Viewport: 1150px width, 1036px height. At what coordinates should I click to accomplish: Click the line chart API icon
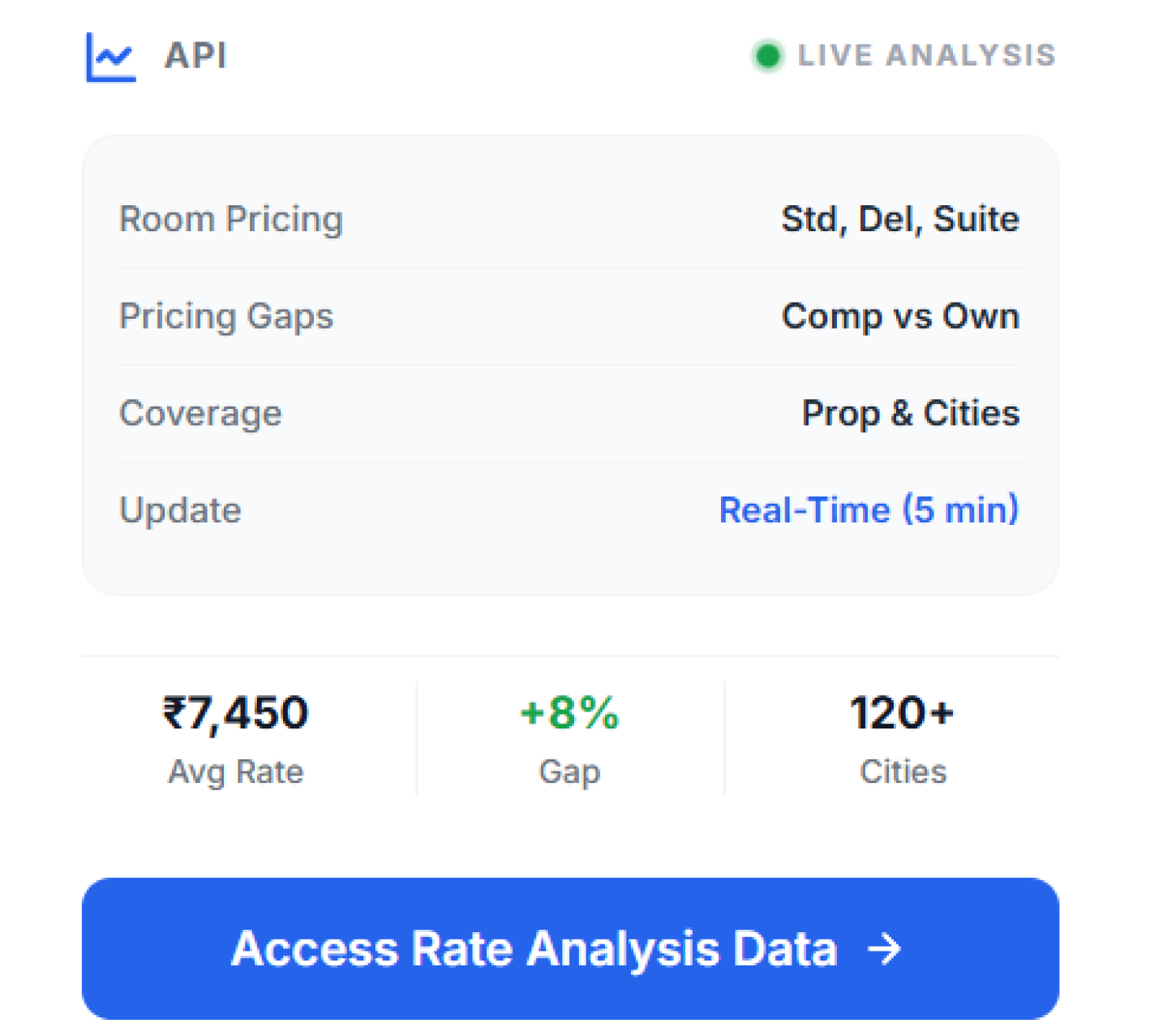point(111,57)
